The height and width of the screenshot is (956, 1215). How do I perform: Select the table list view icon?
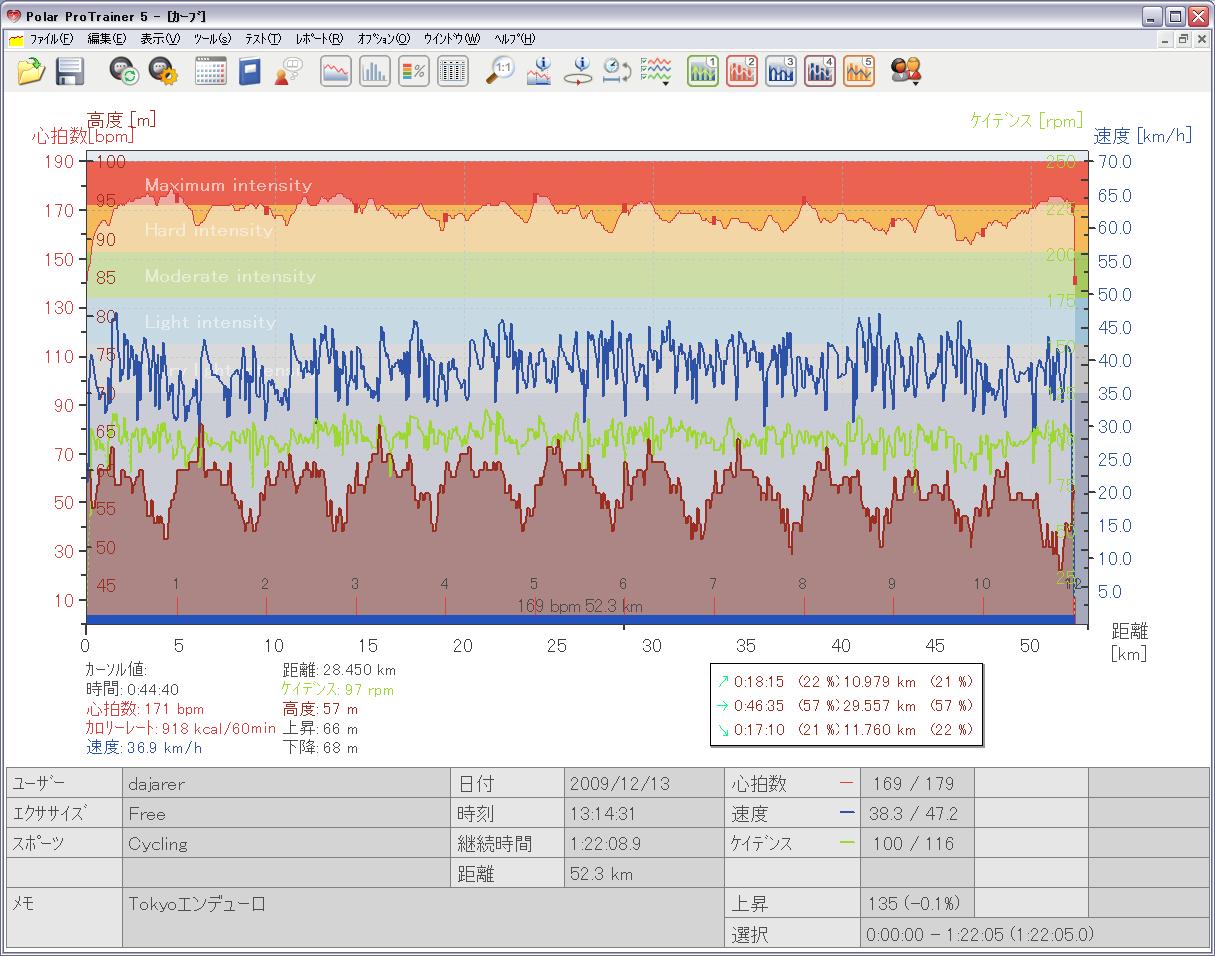(x=453, y=71)
